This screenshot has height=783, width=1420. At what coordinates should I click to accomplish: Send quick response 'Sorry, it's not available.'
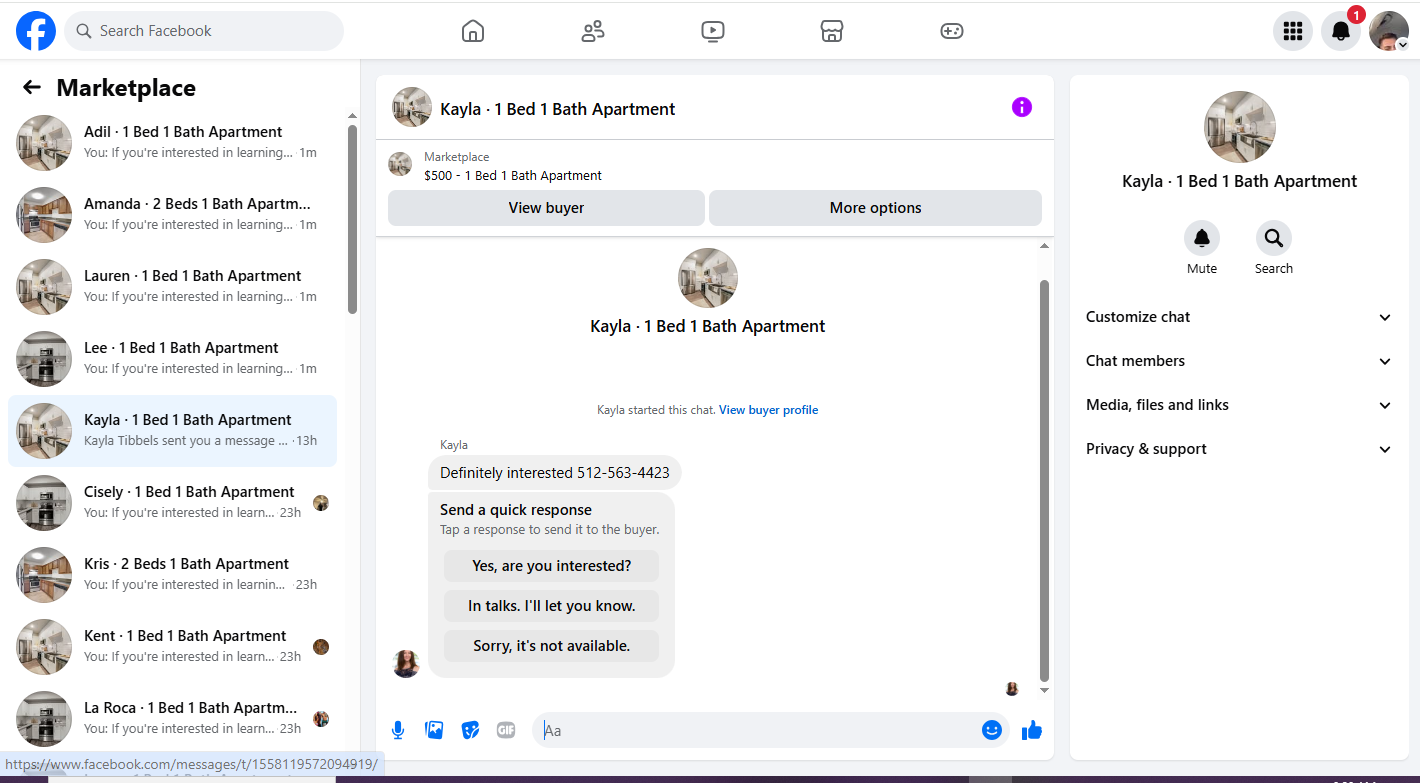[x=552, y=646]
